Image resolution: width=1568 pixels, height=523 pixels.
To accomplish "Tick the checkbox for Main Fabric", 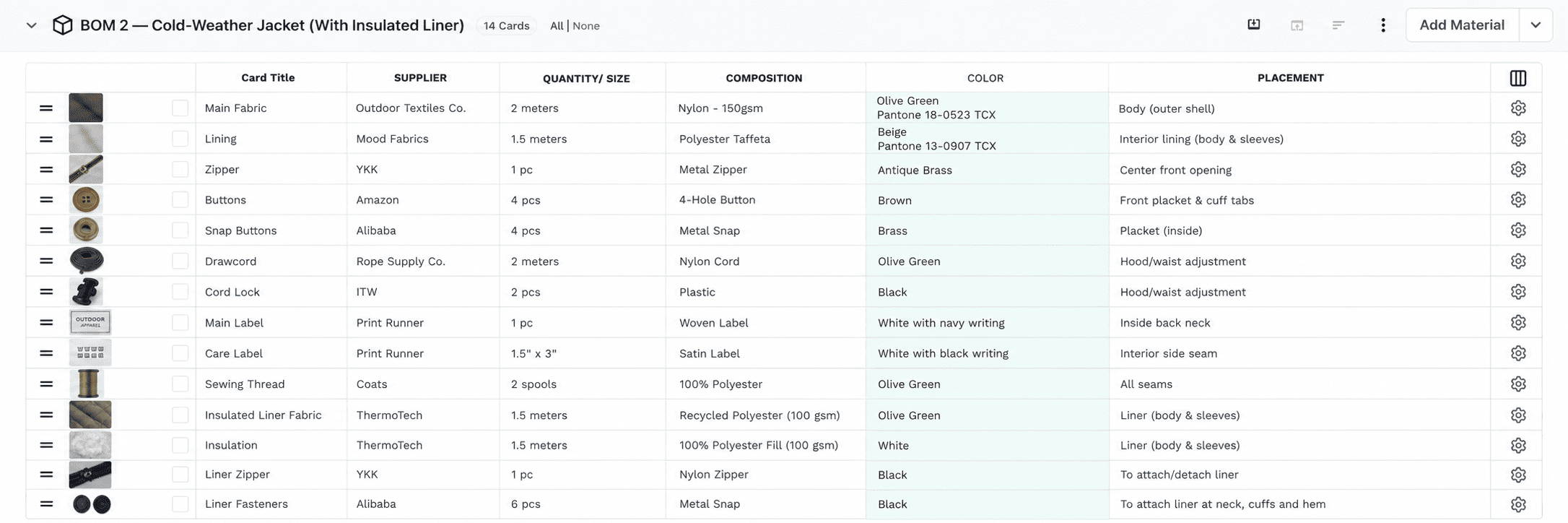I will coord(180,108).
